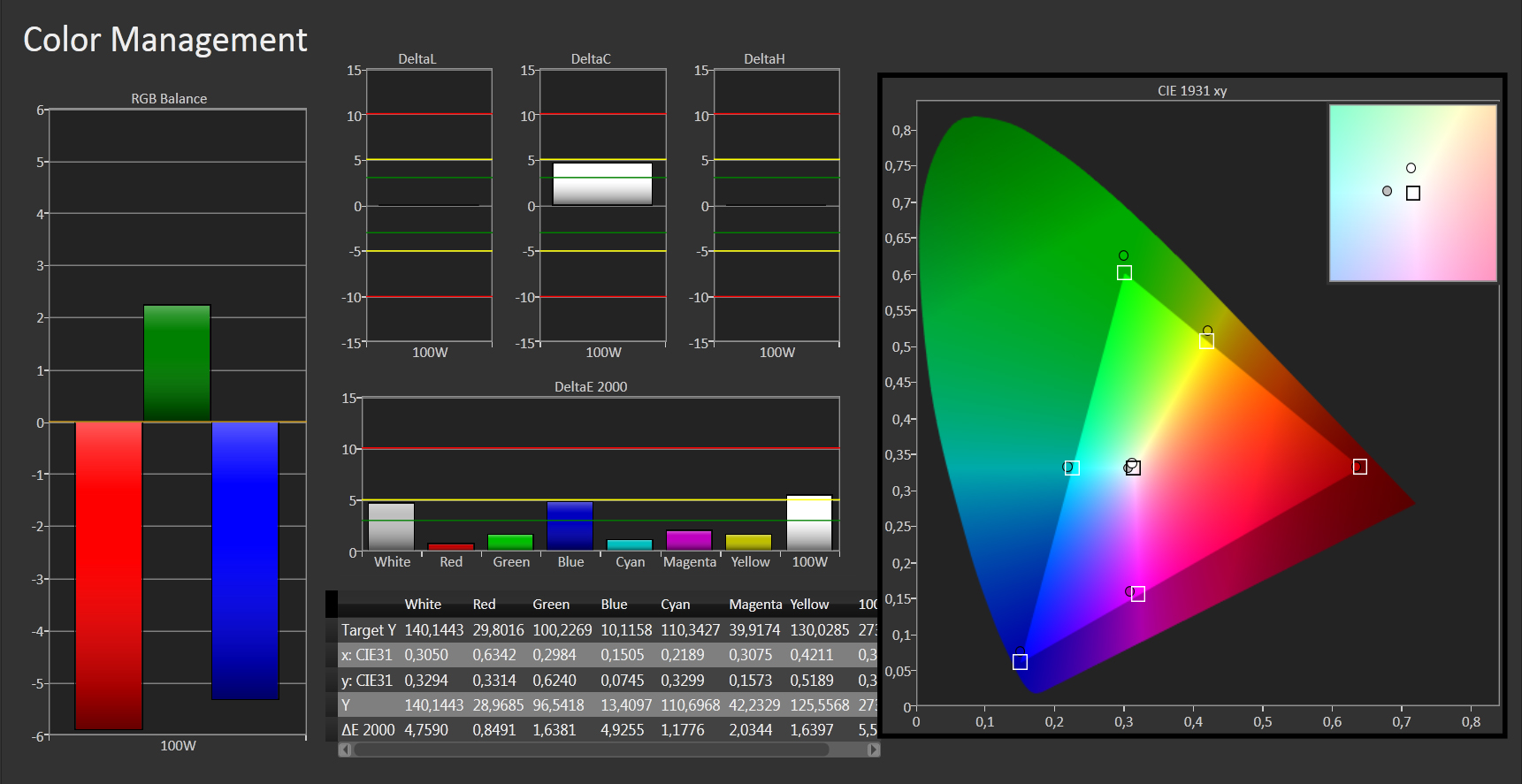
Task: Click the y value 0,6240 for Green
Action: (x=554, y=681)
